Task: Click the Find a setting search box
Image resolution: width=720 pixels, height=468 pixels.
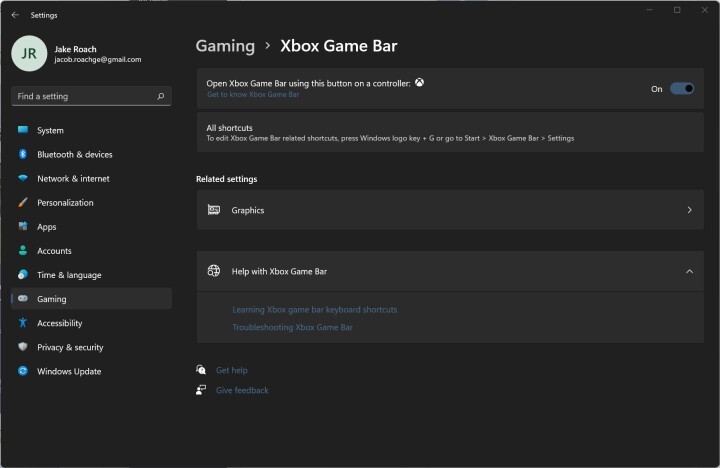Action: (x=91, y=96)
